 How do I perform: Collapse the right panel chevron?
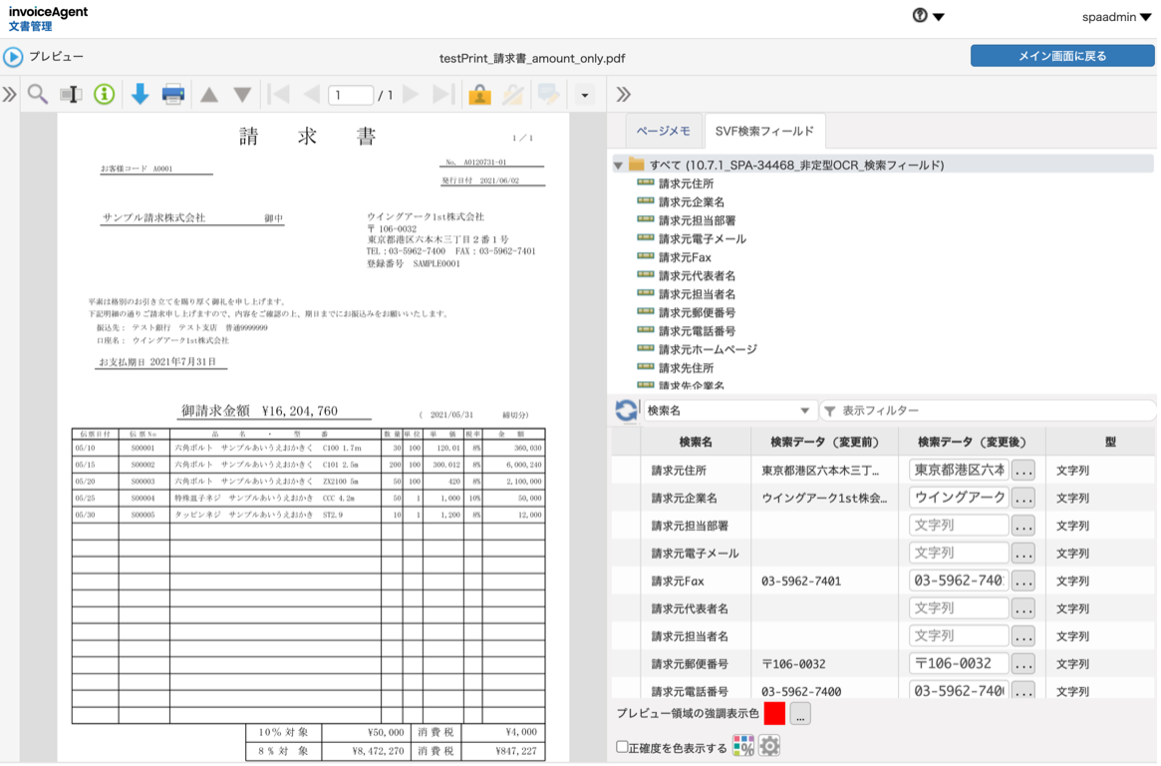(x=623, y=95)
